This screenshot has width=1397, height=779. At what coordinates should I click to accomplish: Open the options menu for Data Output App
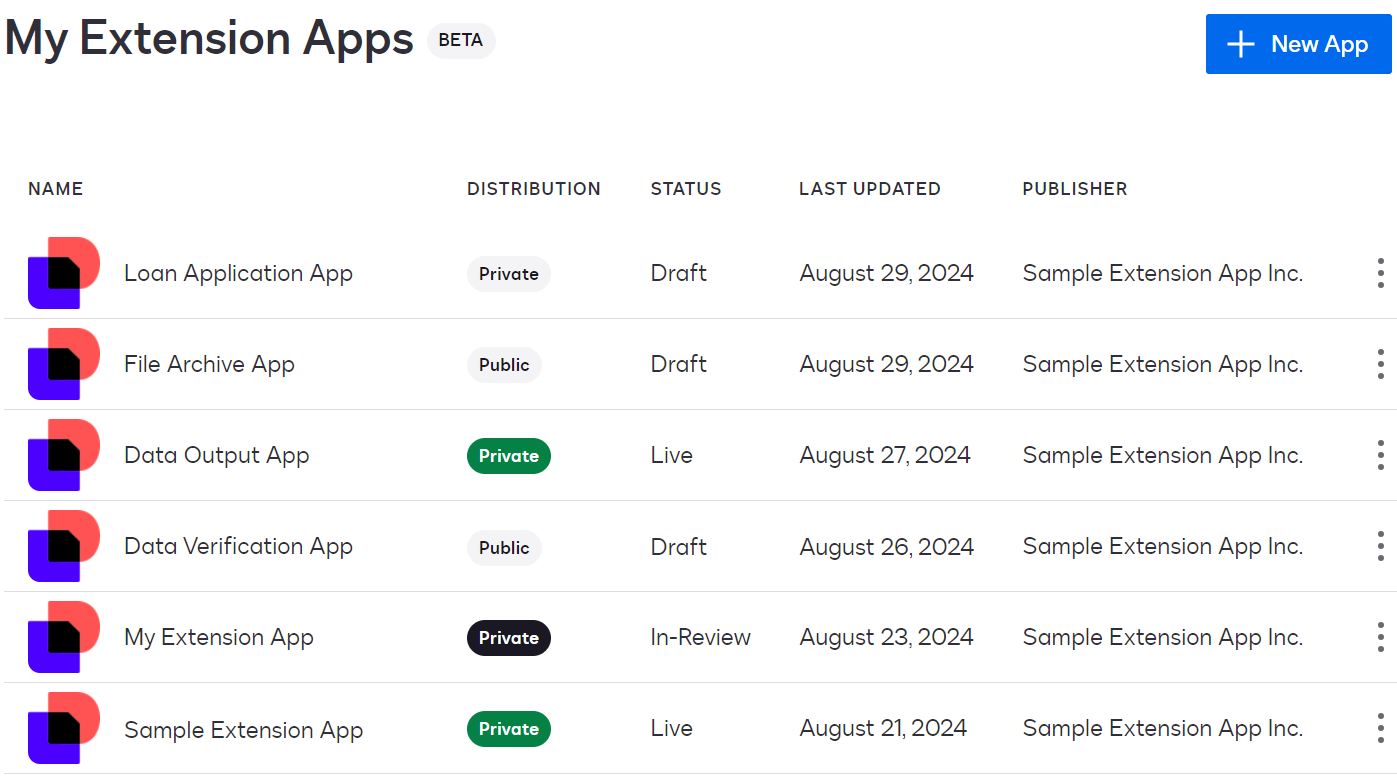(1379, 454)
